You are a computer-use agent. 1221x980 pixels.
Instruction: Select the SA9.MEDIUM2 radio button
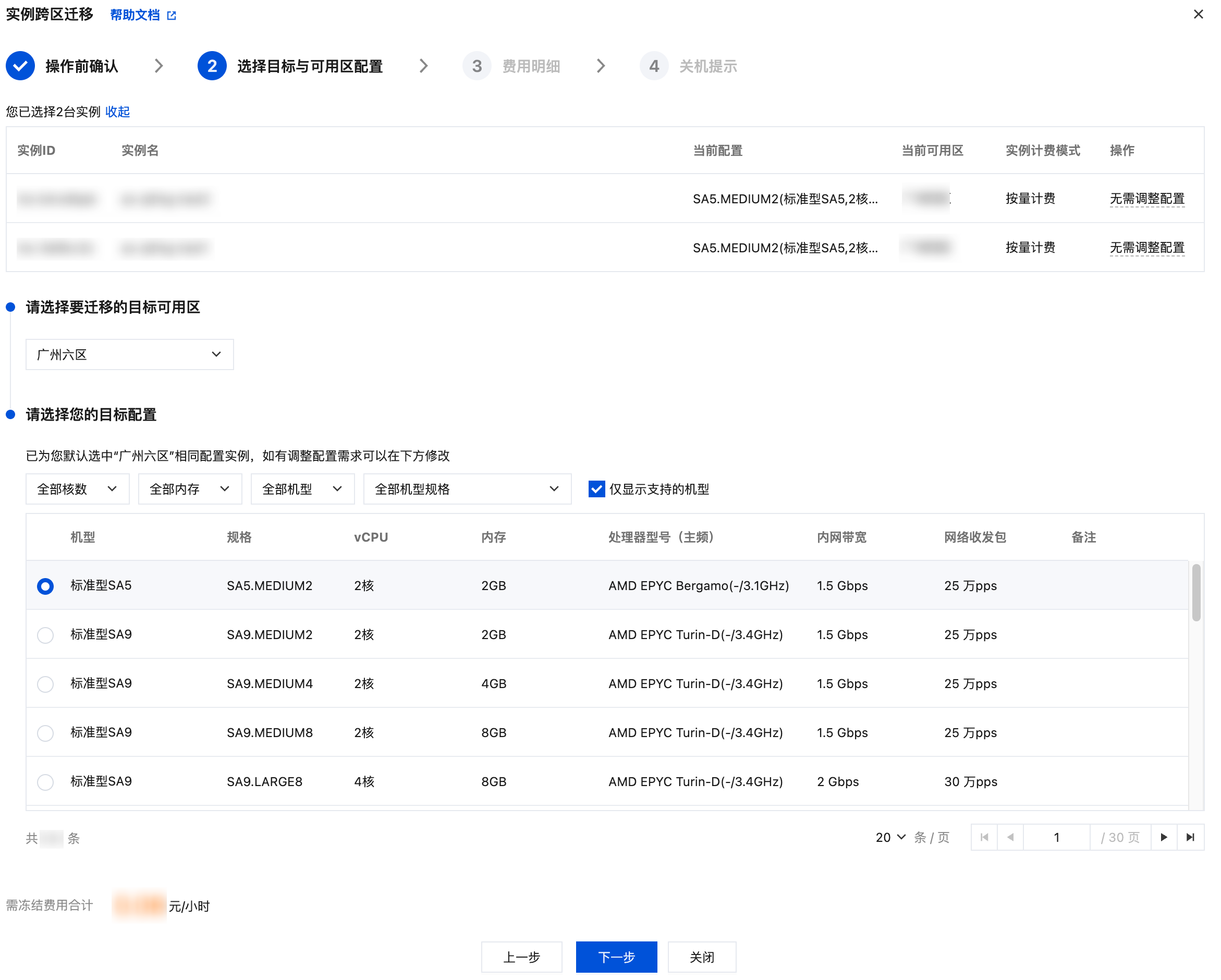[45, 634]
